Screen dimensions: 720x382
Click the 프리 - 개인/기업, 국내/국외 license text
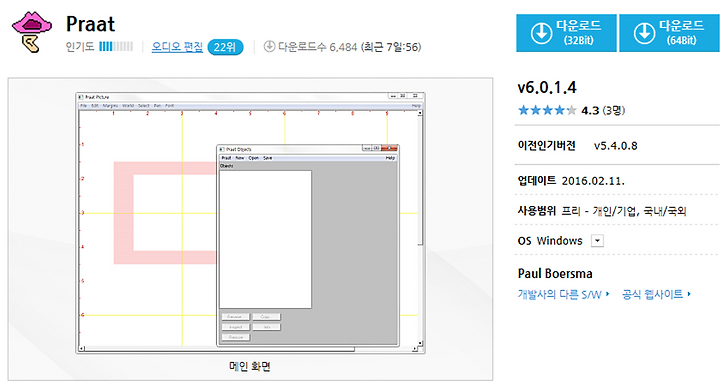click(x=624, y=211)
